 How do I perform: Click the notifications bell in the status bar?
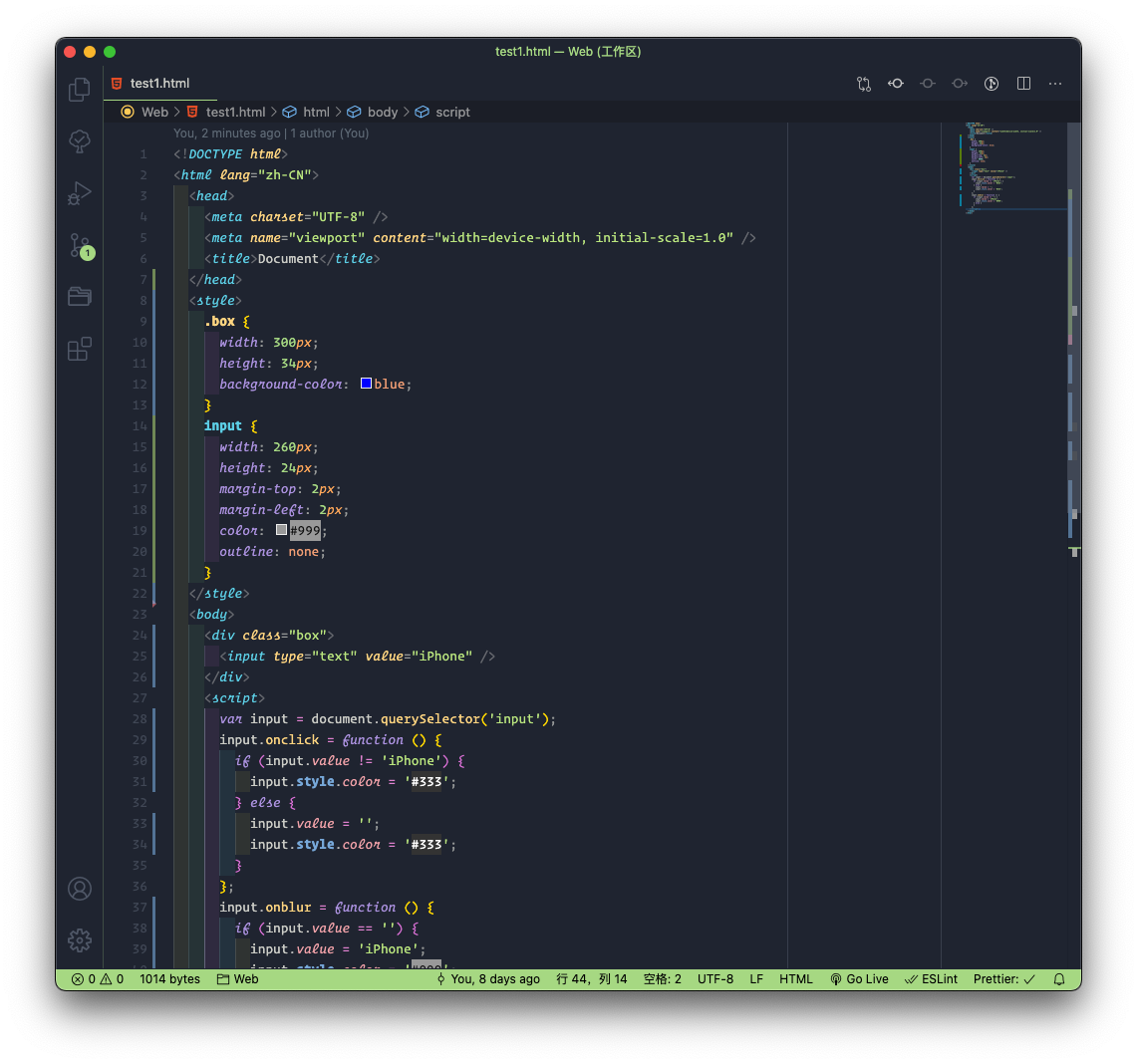[x=1059, y=978]
